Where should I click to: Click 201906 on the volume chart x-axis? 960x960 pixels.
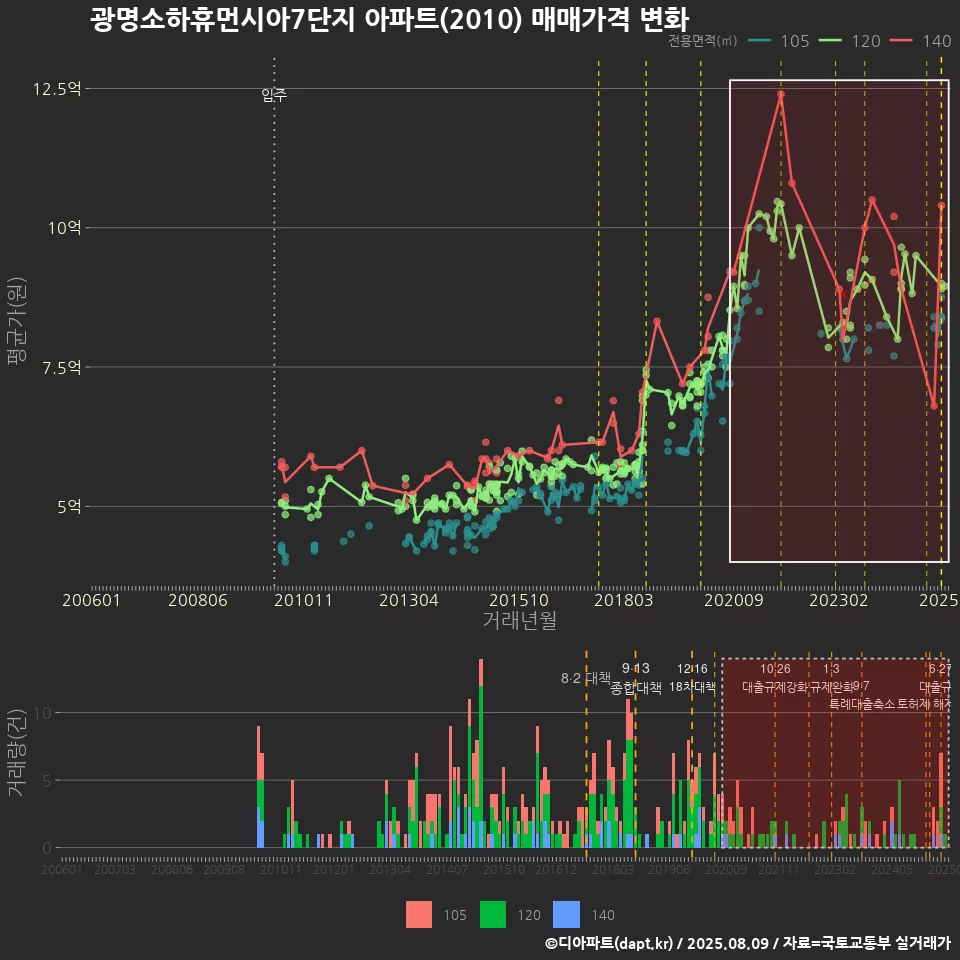[669, 869]
